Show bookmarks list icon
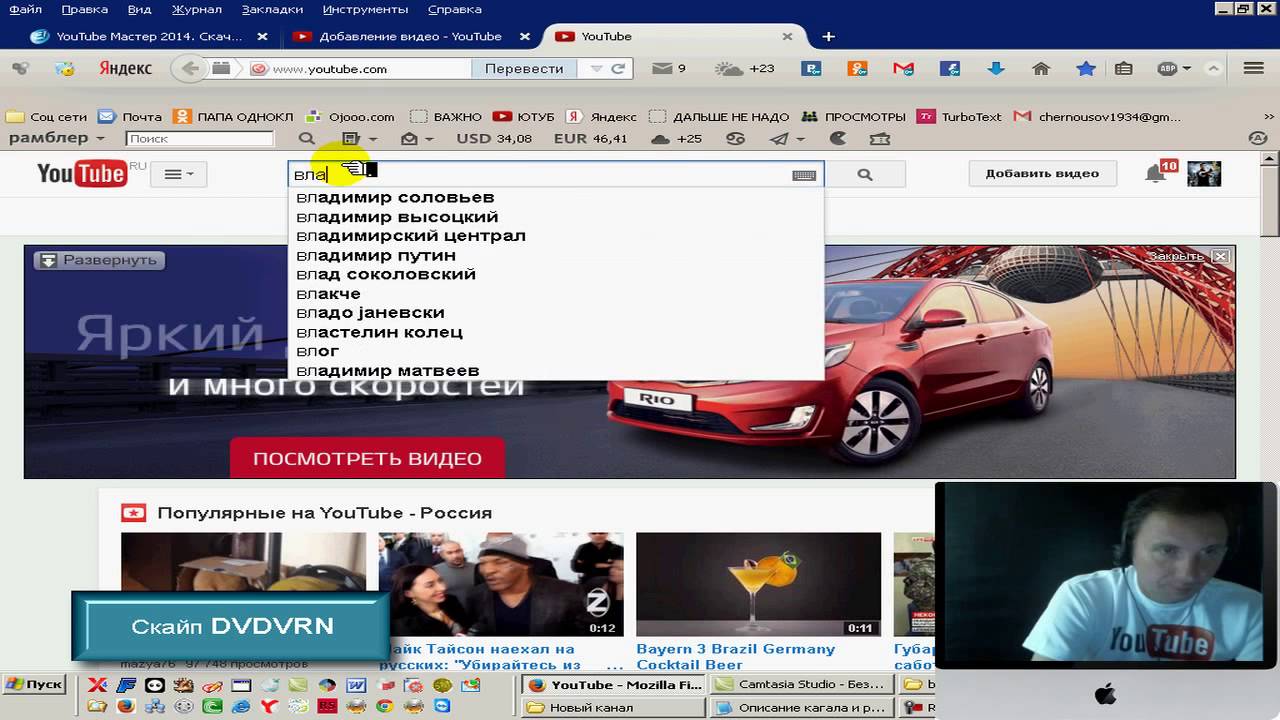The height and width of the screenshot is (720, 1280). click(1123, 69)
